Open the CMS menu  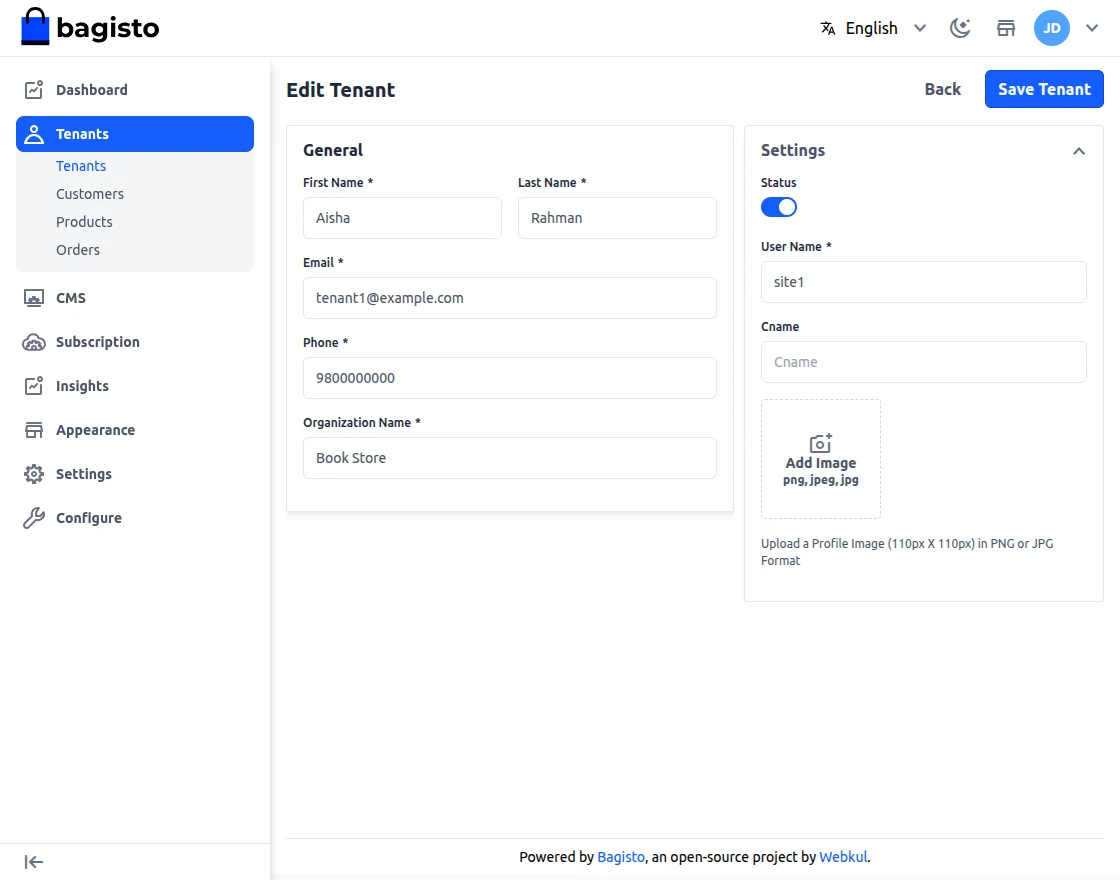[135, 298]
